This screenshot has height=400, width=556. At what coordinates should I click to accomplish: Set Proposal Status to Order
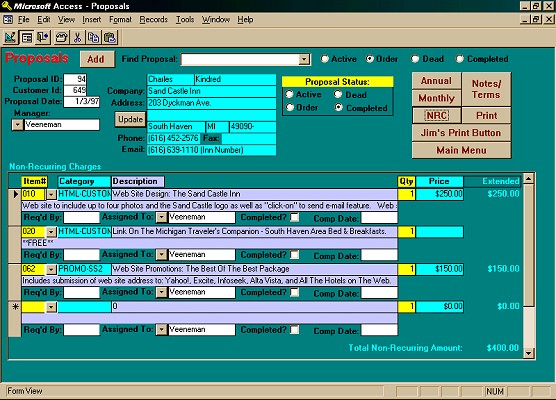[x=289, y=107]
